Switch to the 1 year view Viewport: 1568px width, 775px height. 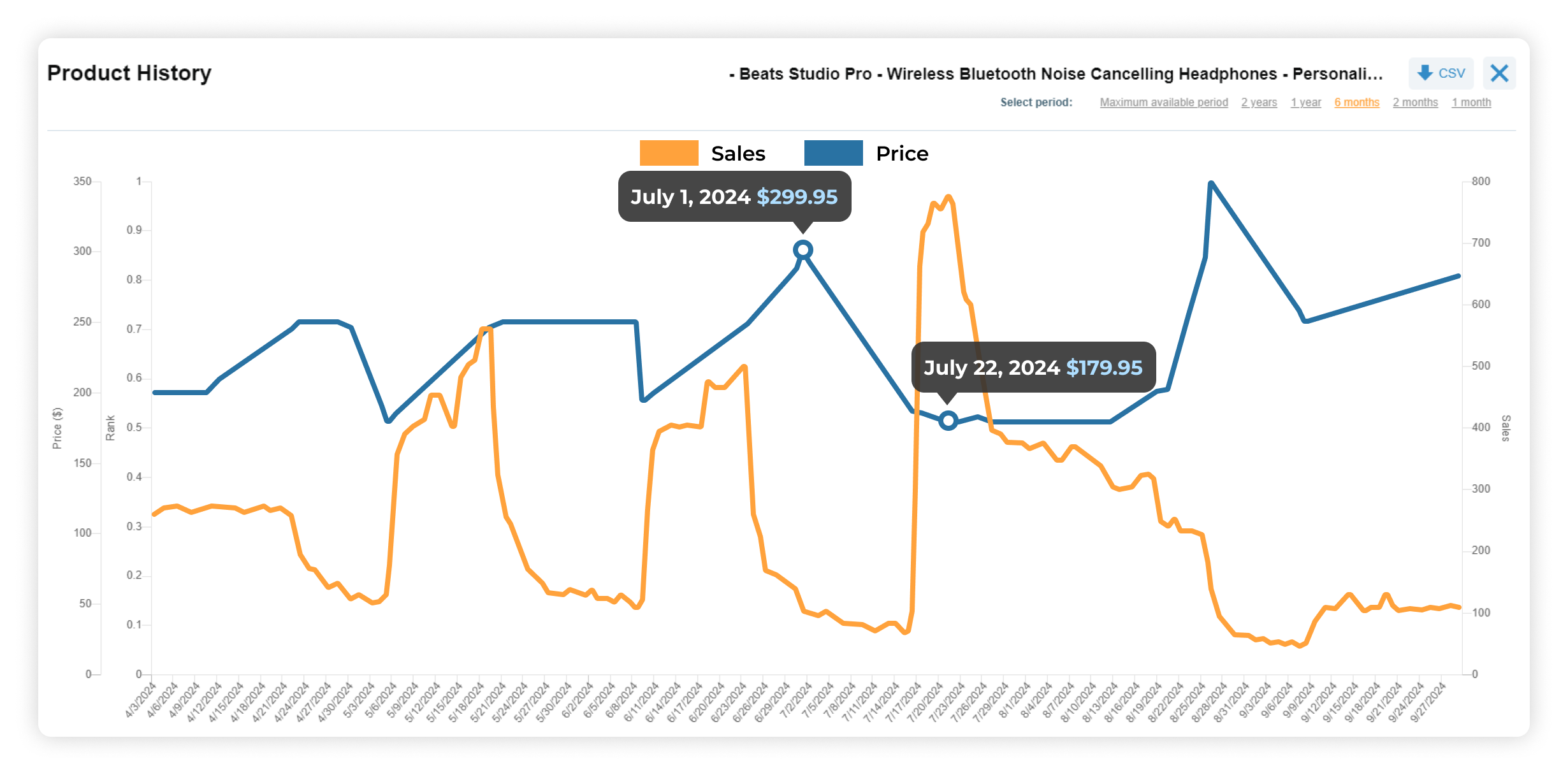pos(1306,102)
